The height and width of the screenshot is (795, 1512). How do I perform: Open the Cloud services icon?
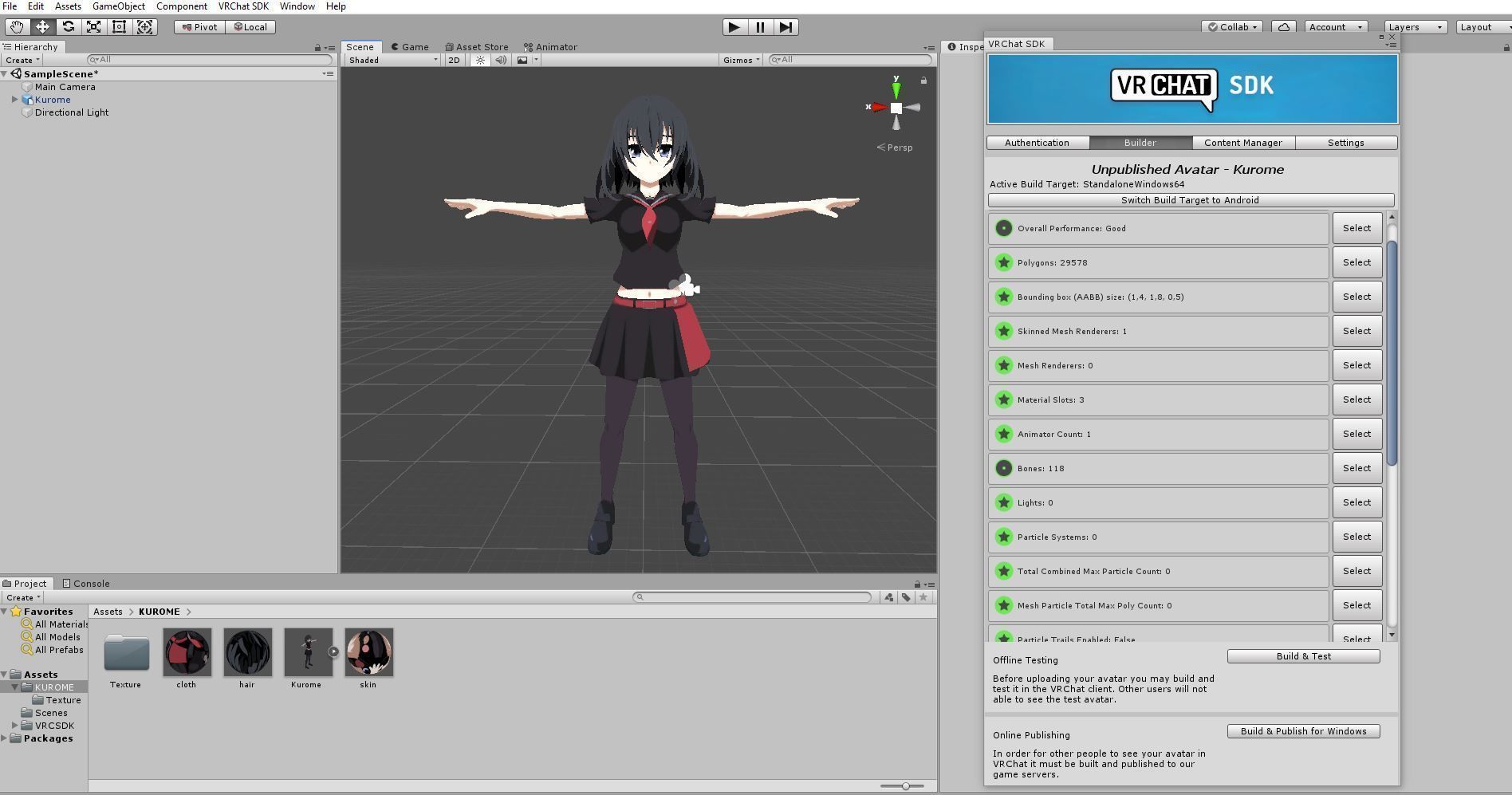pos(1284,26)
